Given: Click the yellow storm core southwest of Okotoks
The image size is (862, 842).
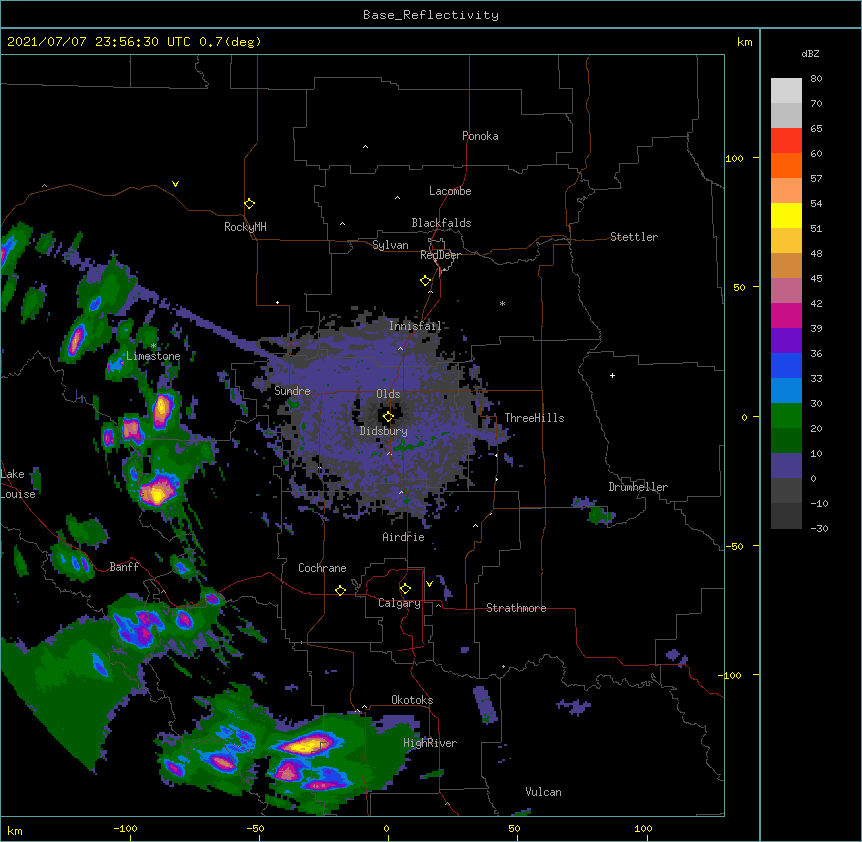Looking at the screenshot, I should pos(305,745).
